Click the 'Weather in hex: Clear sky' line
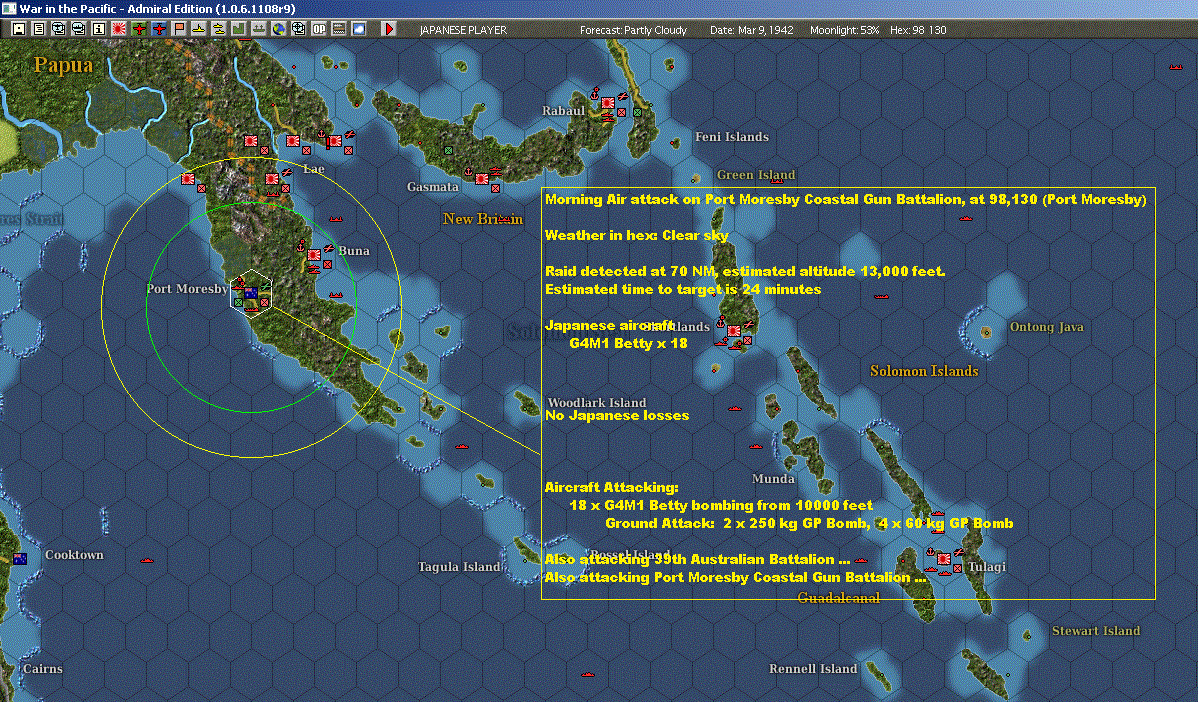Viewport: 1198px width, 702px height. 636,235
